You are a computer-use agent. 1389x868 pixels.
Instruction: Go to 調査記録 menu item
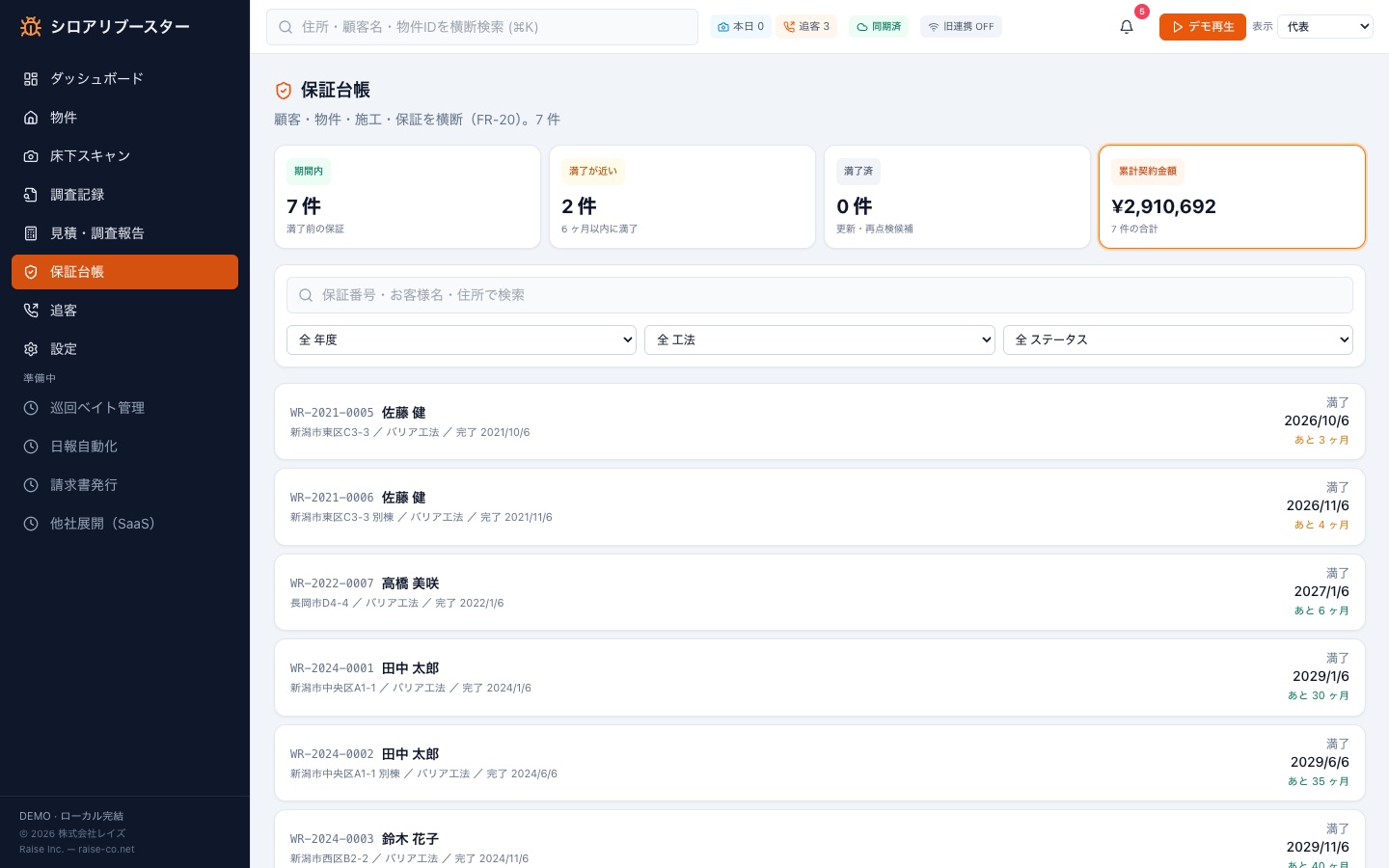(x=124, y=195)
